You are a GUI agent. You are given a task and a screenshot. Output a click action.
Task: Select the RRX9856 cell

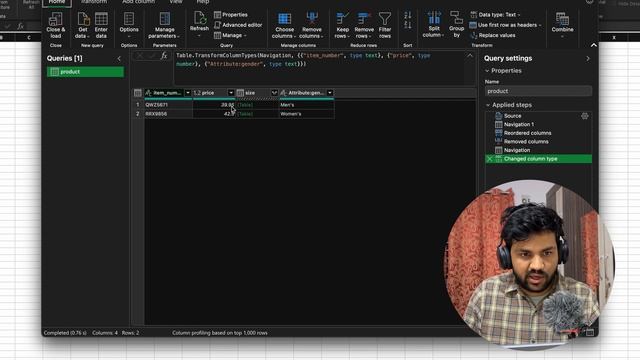tap(168, 114)
